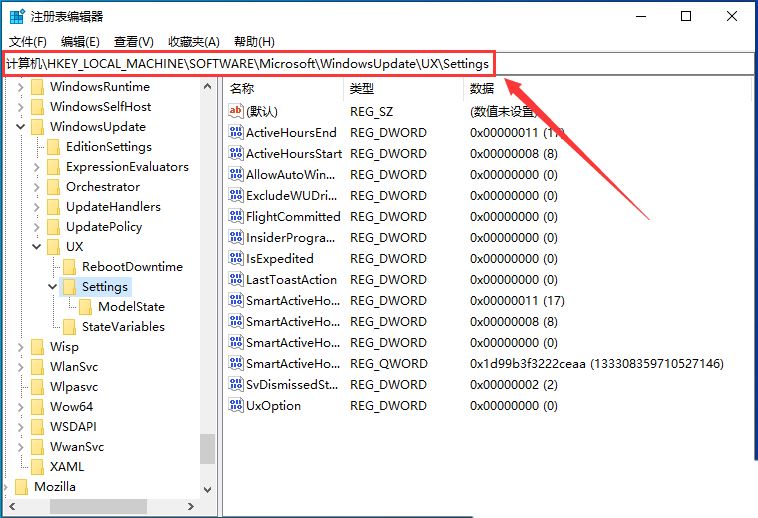The image size is (758, 518).
Task: Open the 编辑(E) menu
Action: (x=80, y=42)
